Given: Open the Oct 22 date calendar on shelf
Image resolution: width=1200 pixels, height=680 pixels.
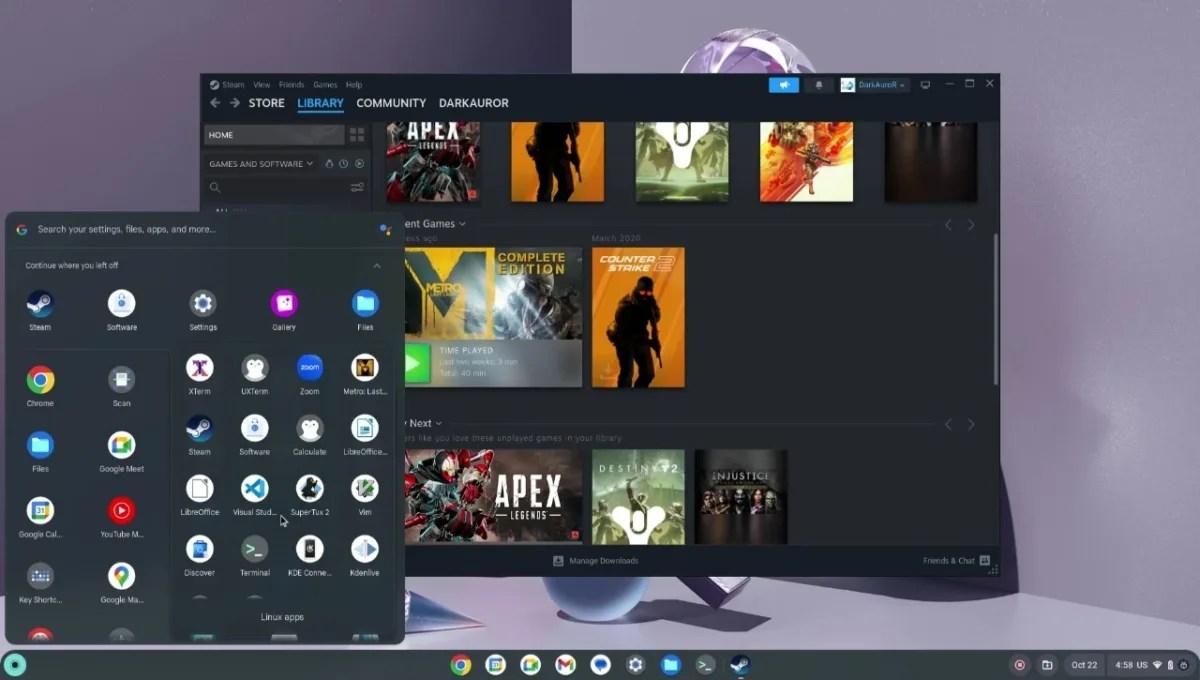Looking at the screenshot, I should pyautogui.click(x=1084, y=664).
